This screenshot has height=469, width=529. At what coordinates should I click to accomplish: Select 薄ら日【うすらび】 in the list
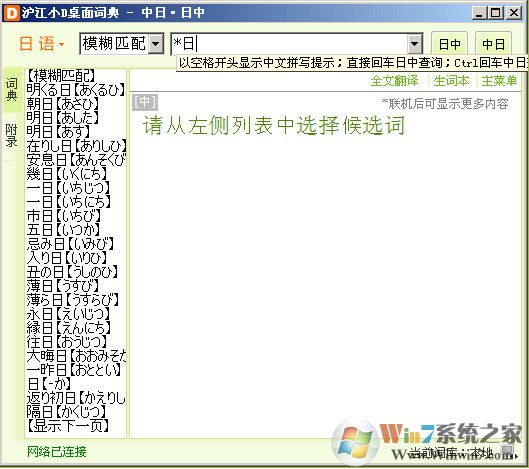[73, 300]
